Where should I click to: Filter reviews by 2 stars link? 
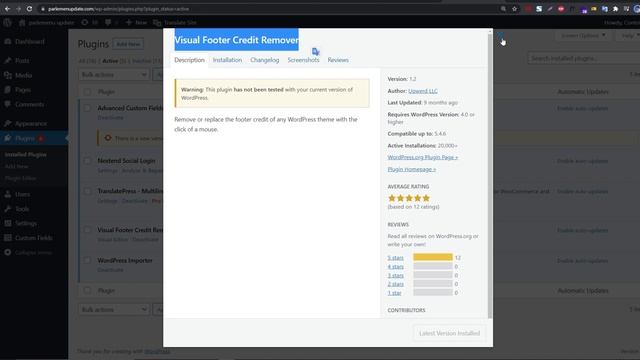click(396, 284)
